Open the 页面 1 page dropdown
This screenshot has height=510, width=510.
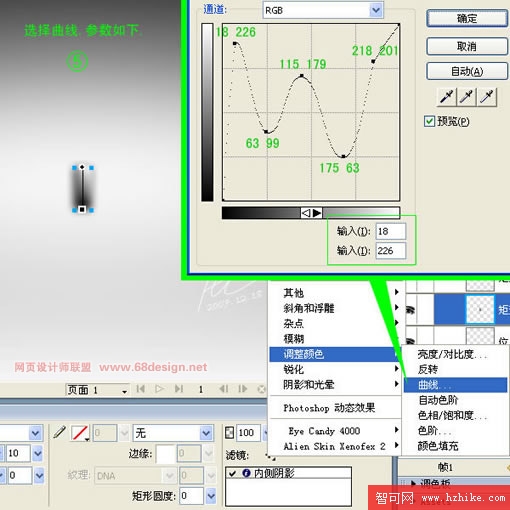click(x=97, y=390)
